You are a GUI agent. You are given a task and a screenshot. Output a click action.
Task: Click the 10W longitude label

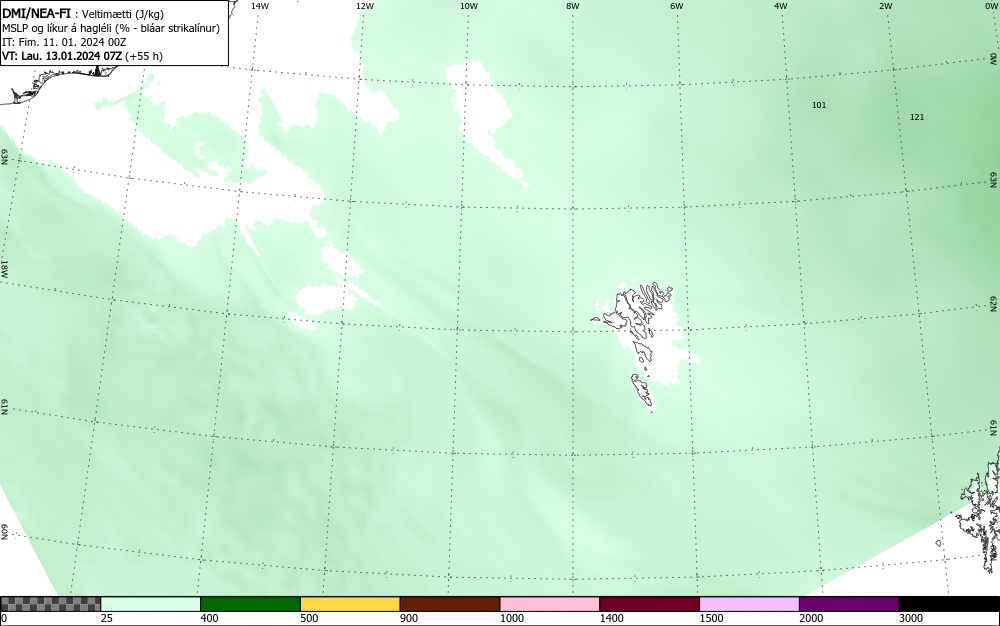pos(469,6)
